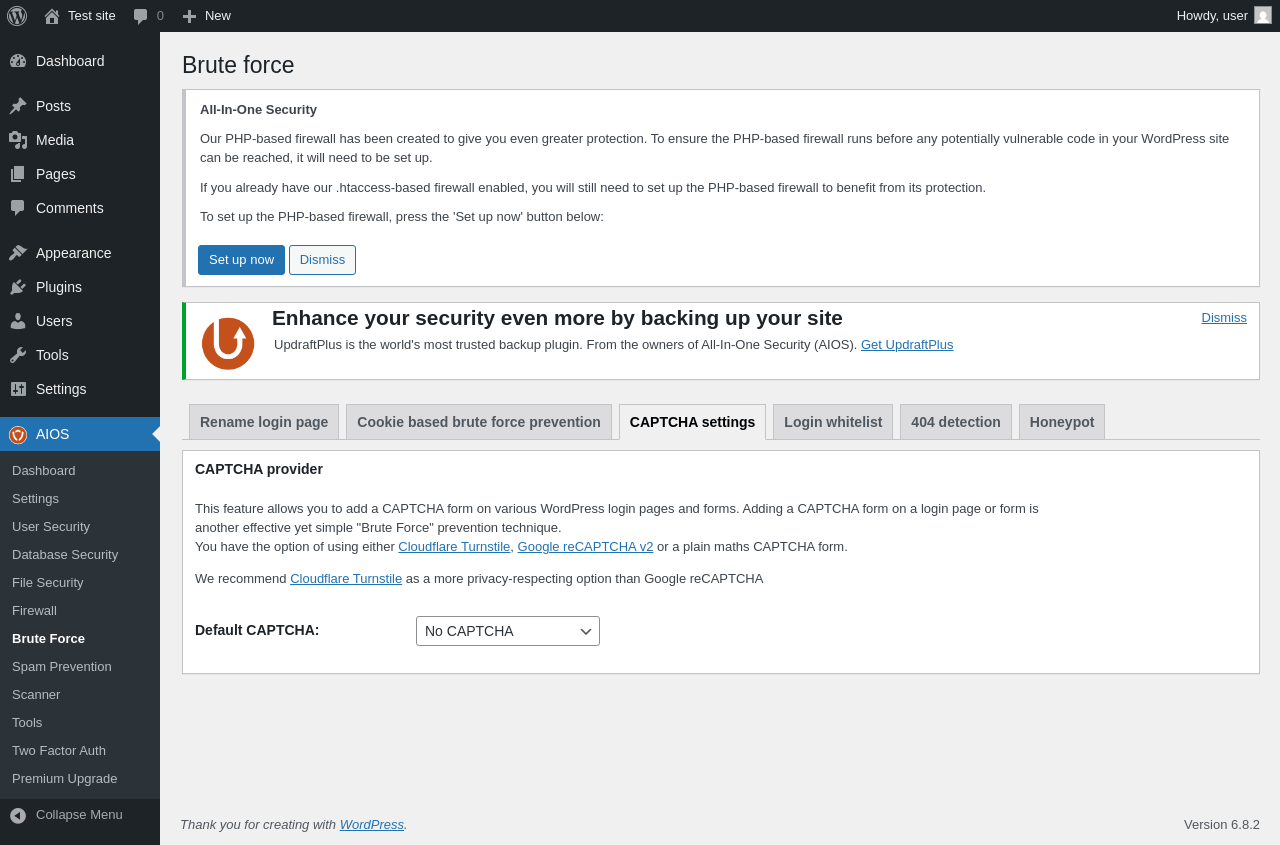Dismiss the UpdraftPlus backup banner
The width and height of the screenshot is (1280, 845).
(x=1224, y=318)
